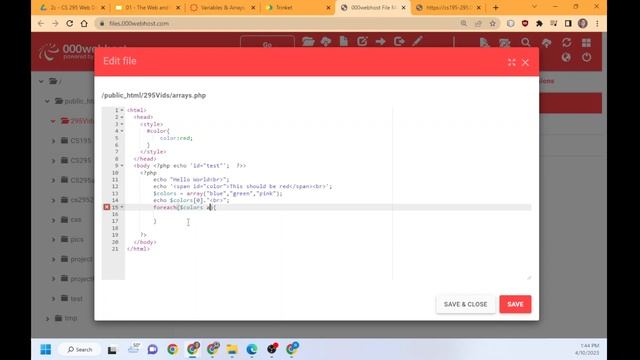Collapse the code fold on line 9

(122, 166)
